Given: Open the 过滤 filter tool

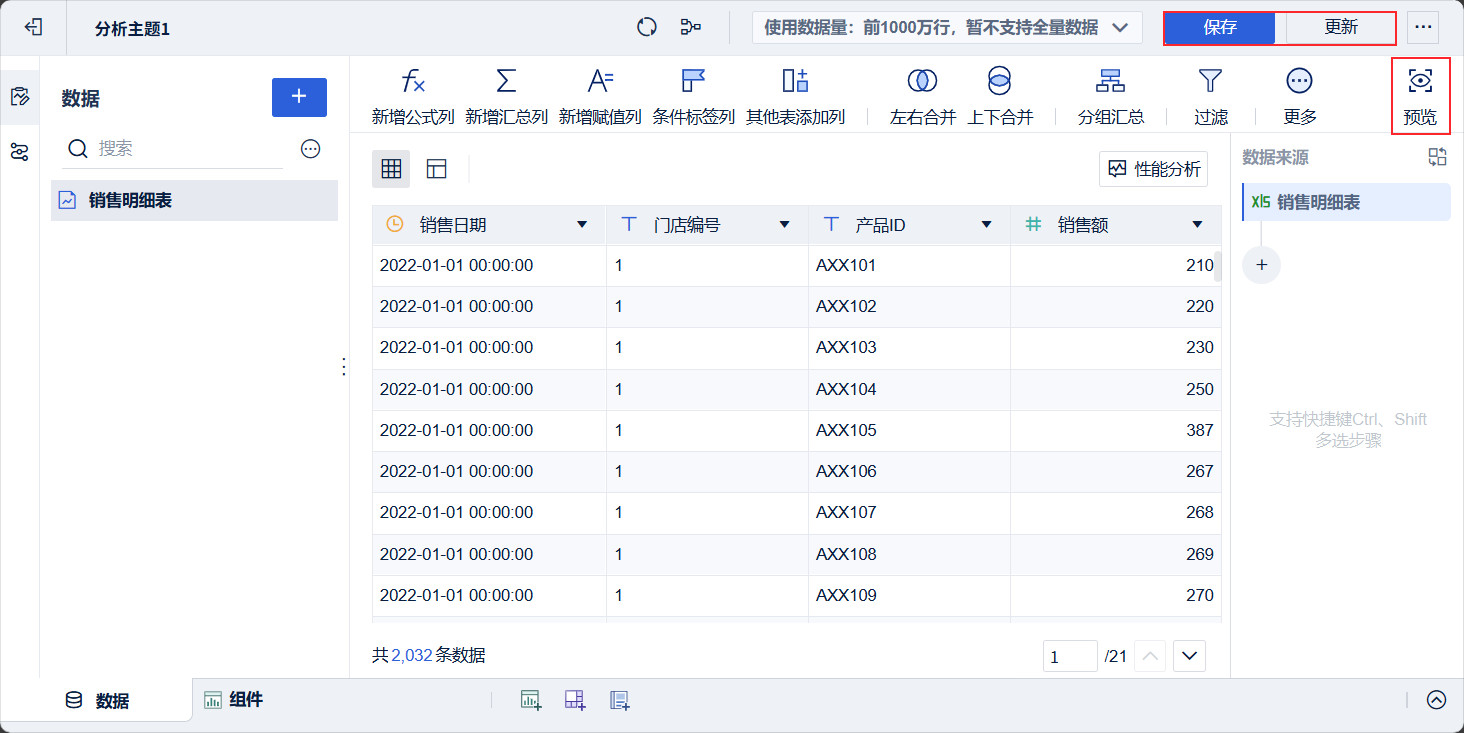Looking at the screenshot, I should pos(1210,82).
